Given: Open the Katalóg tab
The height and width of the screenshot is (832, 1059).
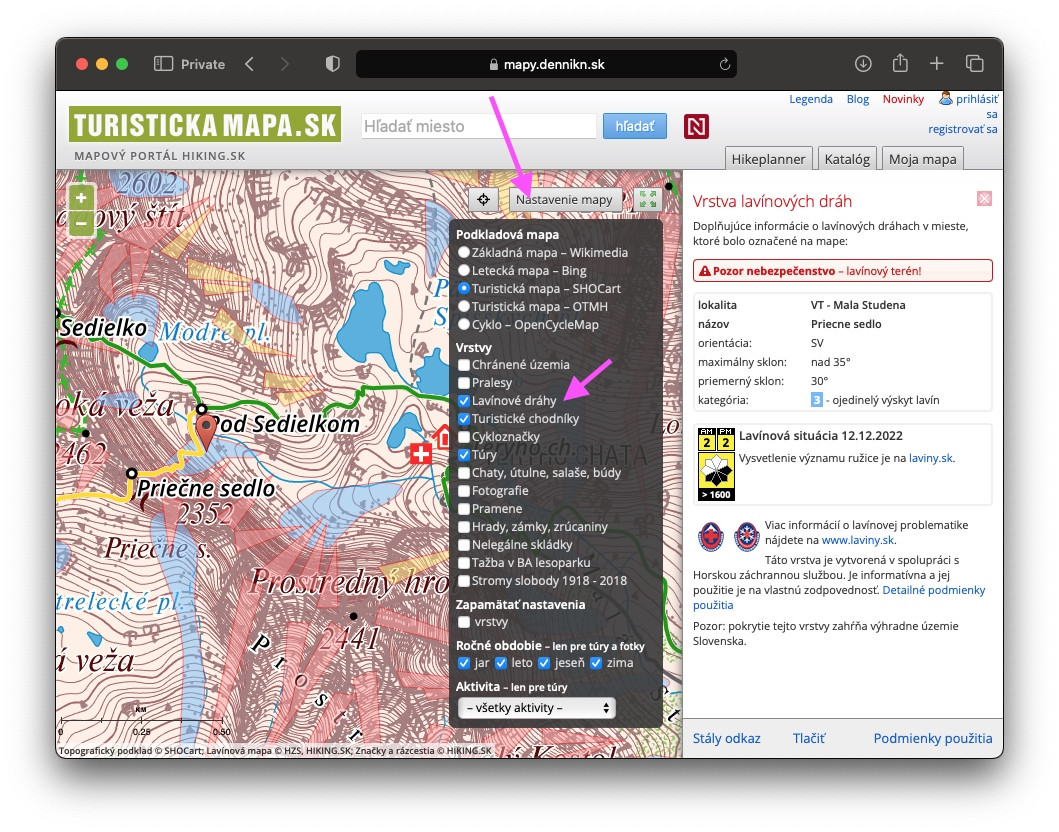Looking at the screenshot, I should [x=848, y=158].
